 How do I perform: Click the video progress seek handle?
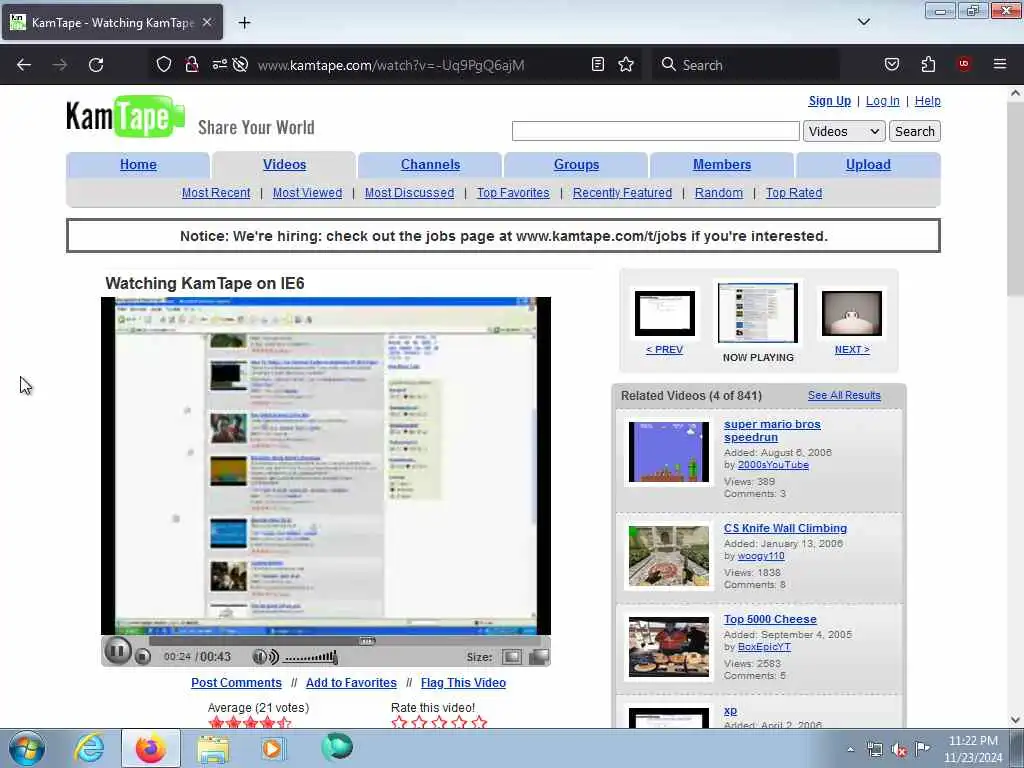pyautogui.click(x=367, y=641)
